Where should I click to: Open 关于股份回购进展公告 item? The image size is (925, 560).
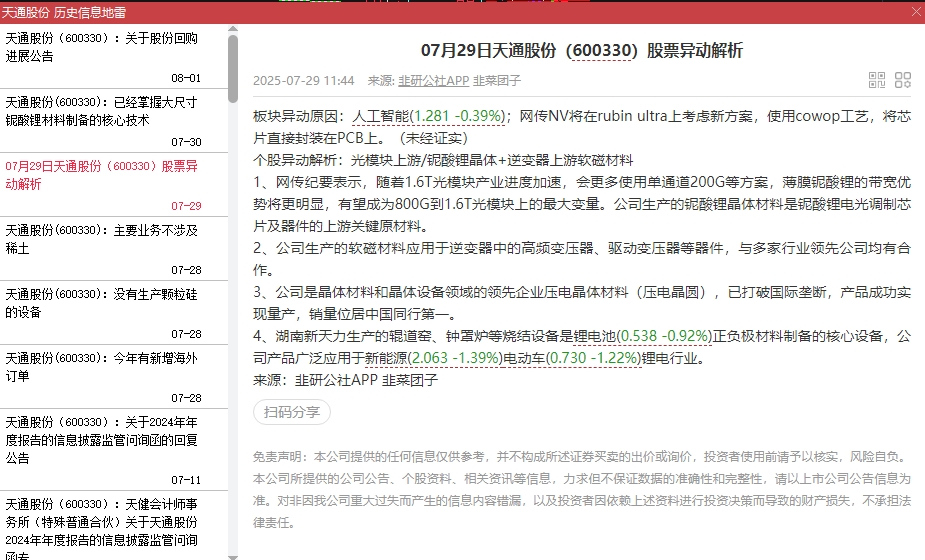coord(114,57)
